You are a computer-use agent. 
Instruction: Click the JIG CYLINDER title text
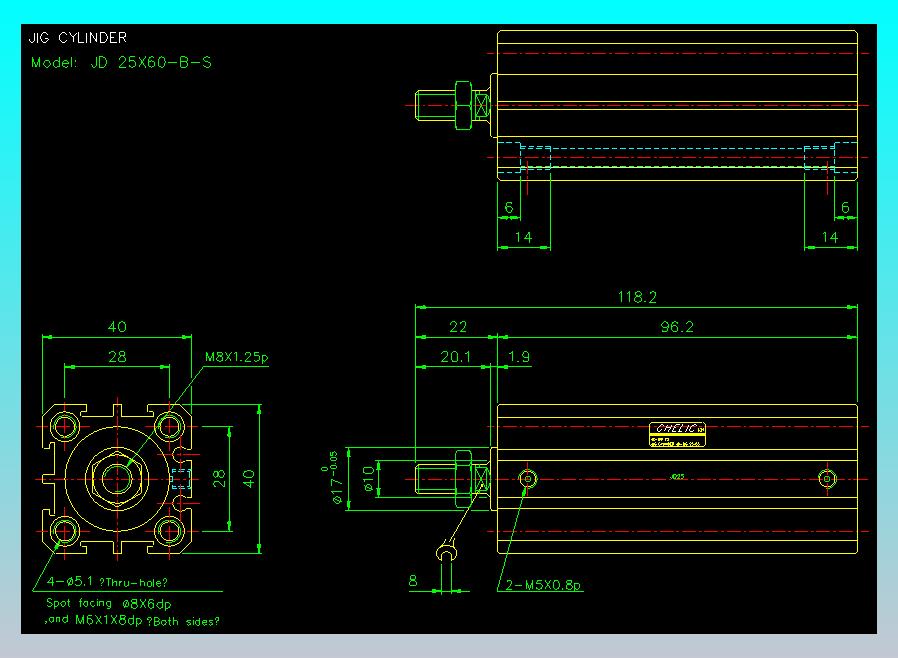coord(77,38)
